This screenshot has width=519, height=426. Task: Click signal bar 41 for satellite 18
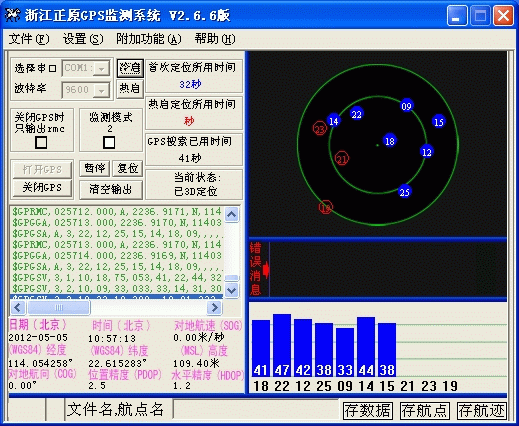click(x=261, y=348)
